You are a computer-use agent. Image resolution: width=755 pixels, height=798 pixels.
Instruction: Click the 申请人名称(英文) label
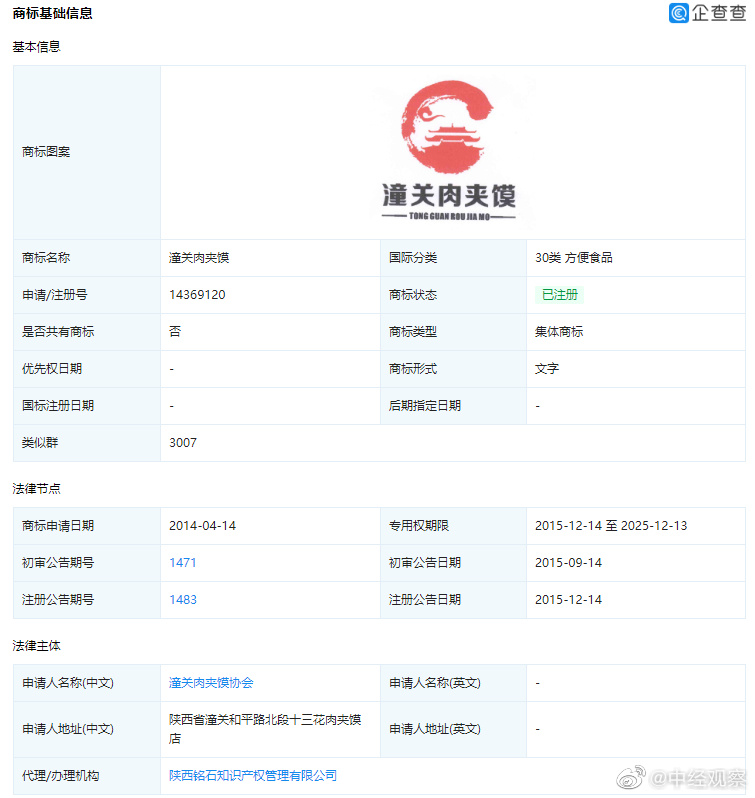pyautogui.click(x=435, y=683)
